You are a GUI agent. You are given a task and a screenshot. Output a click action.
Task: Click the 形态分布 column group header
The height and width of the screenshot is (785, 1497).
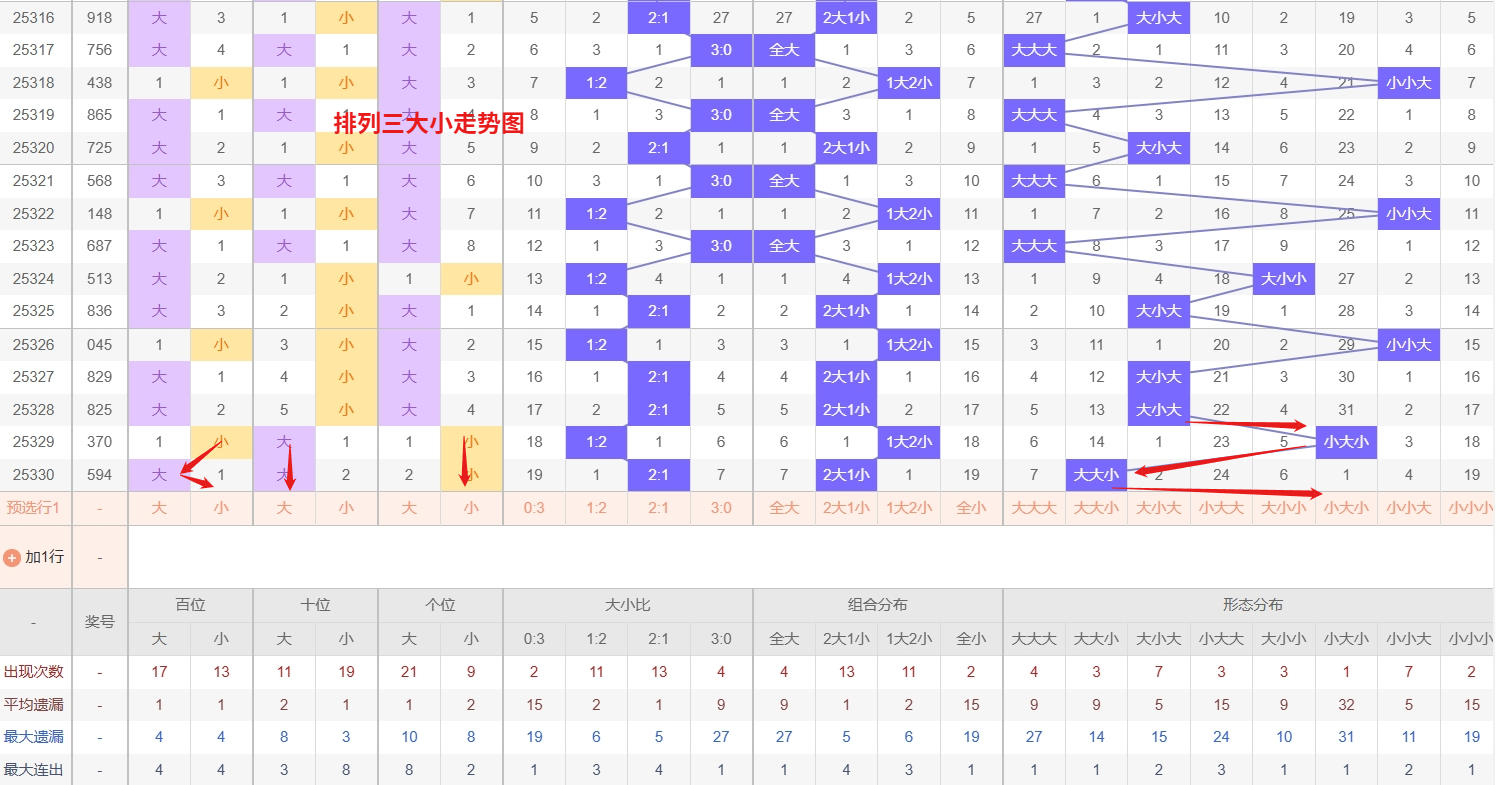click(1253, 605)
